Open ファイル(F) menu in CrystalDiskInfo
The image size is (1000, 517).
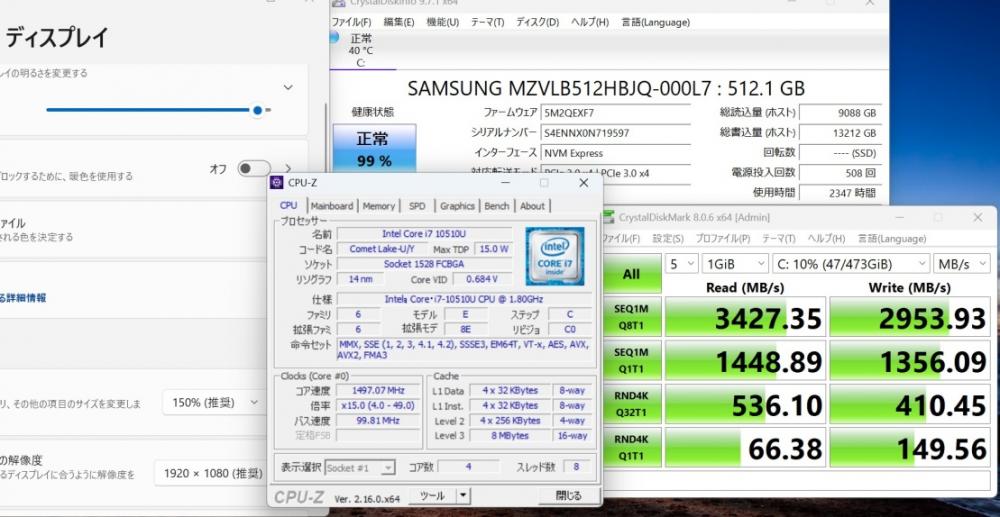351,22
